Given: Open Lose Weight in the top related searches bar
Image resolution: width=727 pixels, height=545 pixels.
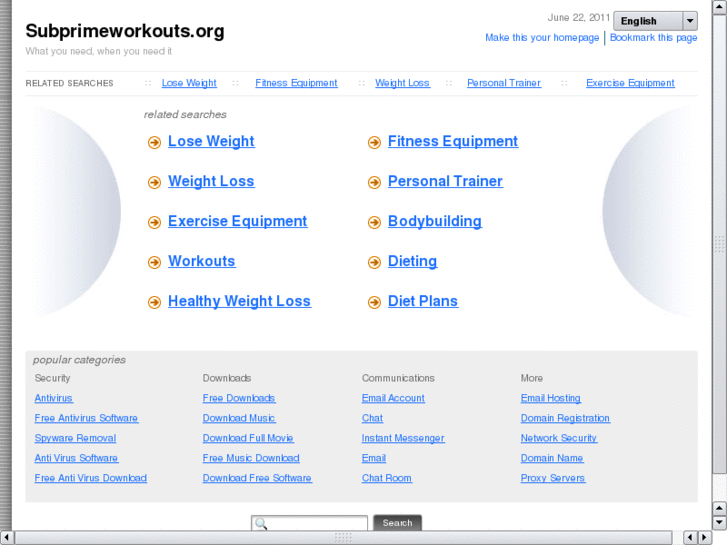Looking at the screenshot, I should pos(189,83).
